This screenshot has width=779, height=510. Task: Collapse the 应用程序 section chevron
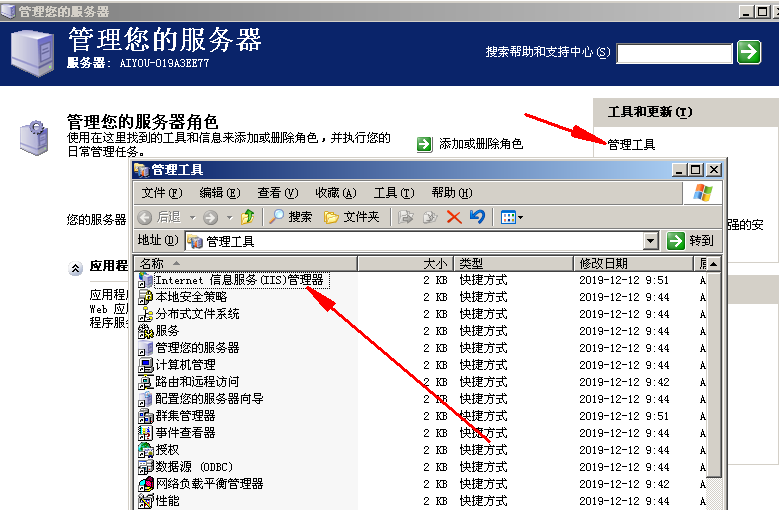click(x=75, y=269)
